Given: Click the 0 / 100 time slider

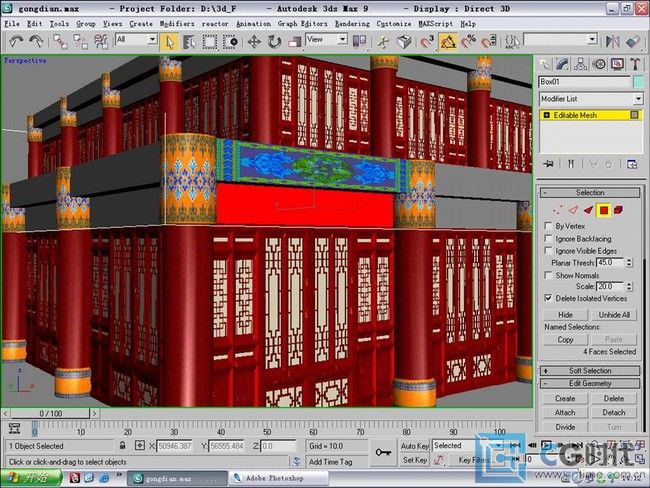Looking at the screenshot, I should 50,413.
